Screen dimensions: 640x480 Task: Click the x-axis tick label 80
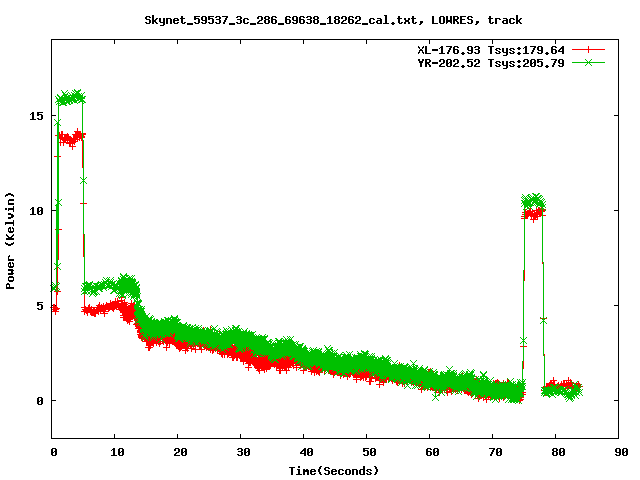coord(558,452)
